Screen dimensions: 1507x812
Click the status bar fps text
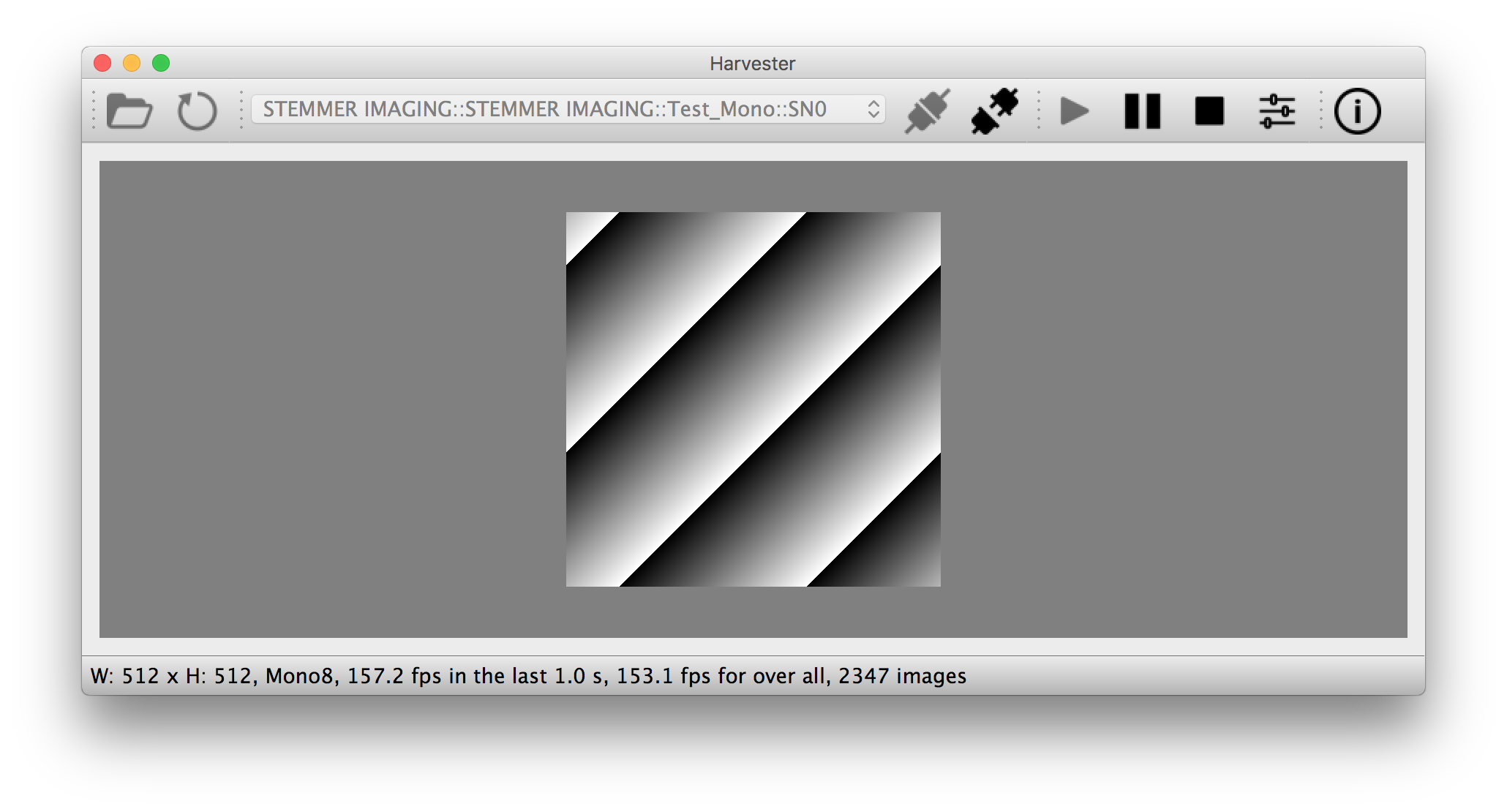[x=528, y=676]
